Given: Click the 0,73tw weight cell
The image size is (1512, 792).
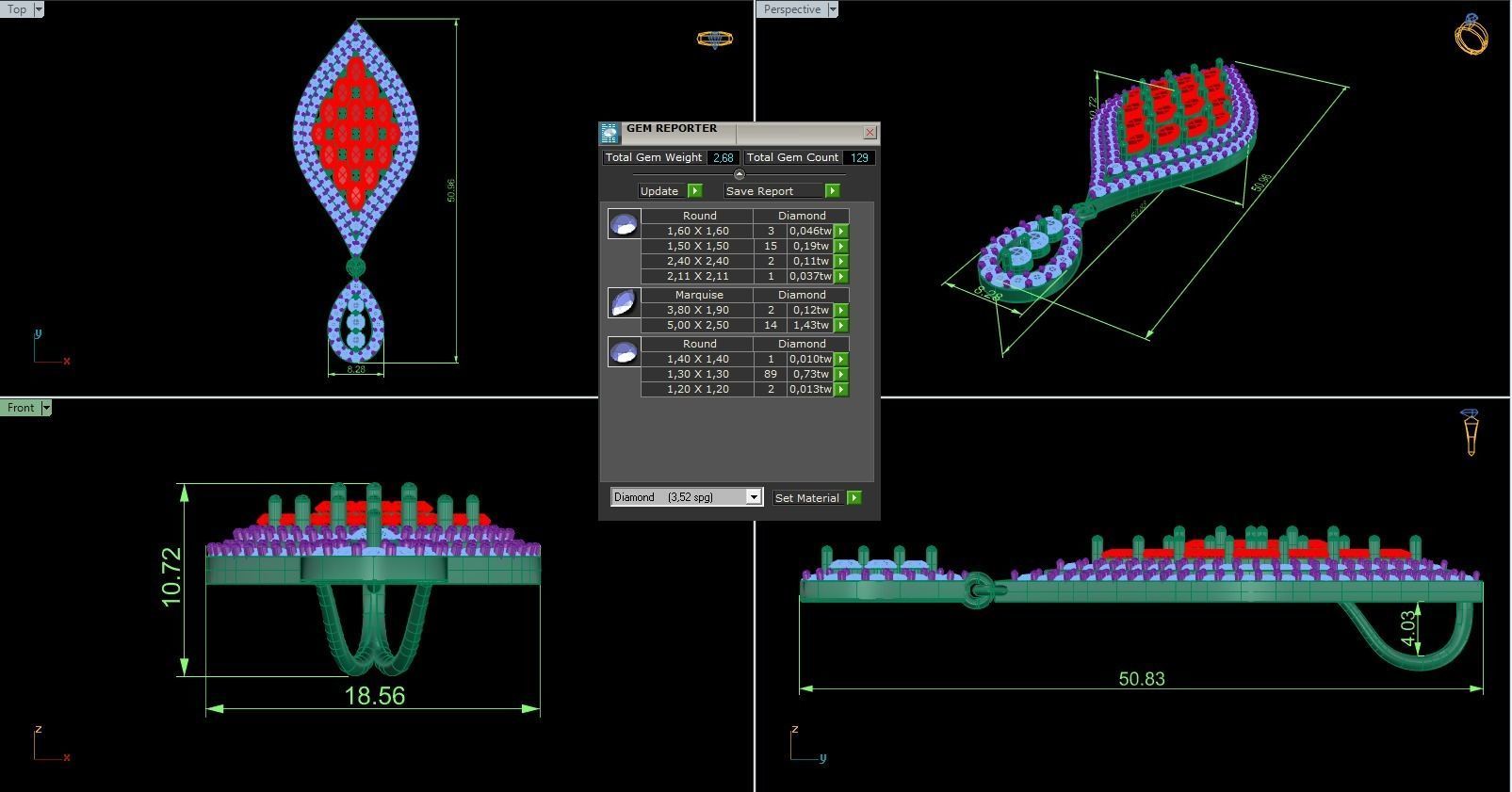Looking at the screenshot, I should tap(810, 374).
